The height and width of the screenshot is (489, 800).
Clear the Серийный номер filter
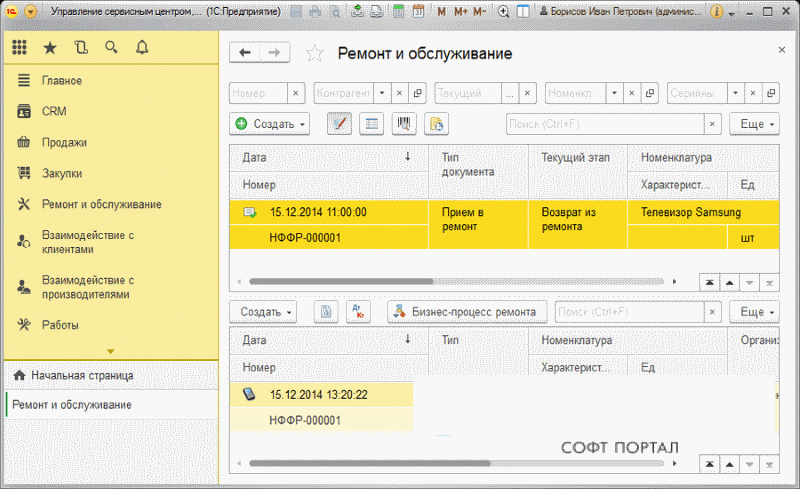pyautogui.click(x=753, y=93)
